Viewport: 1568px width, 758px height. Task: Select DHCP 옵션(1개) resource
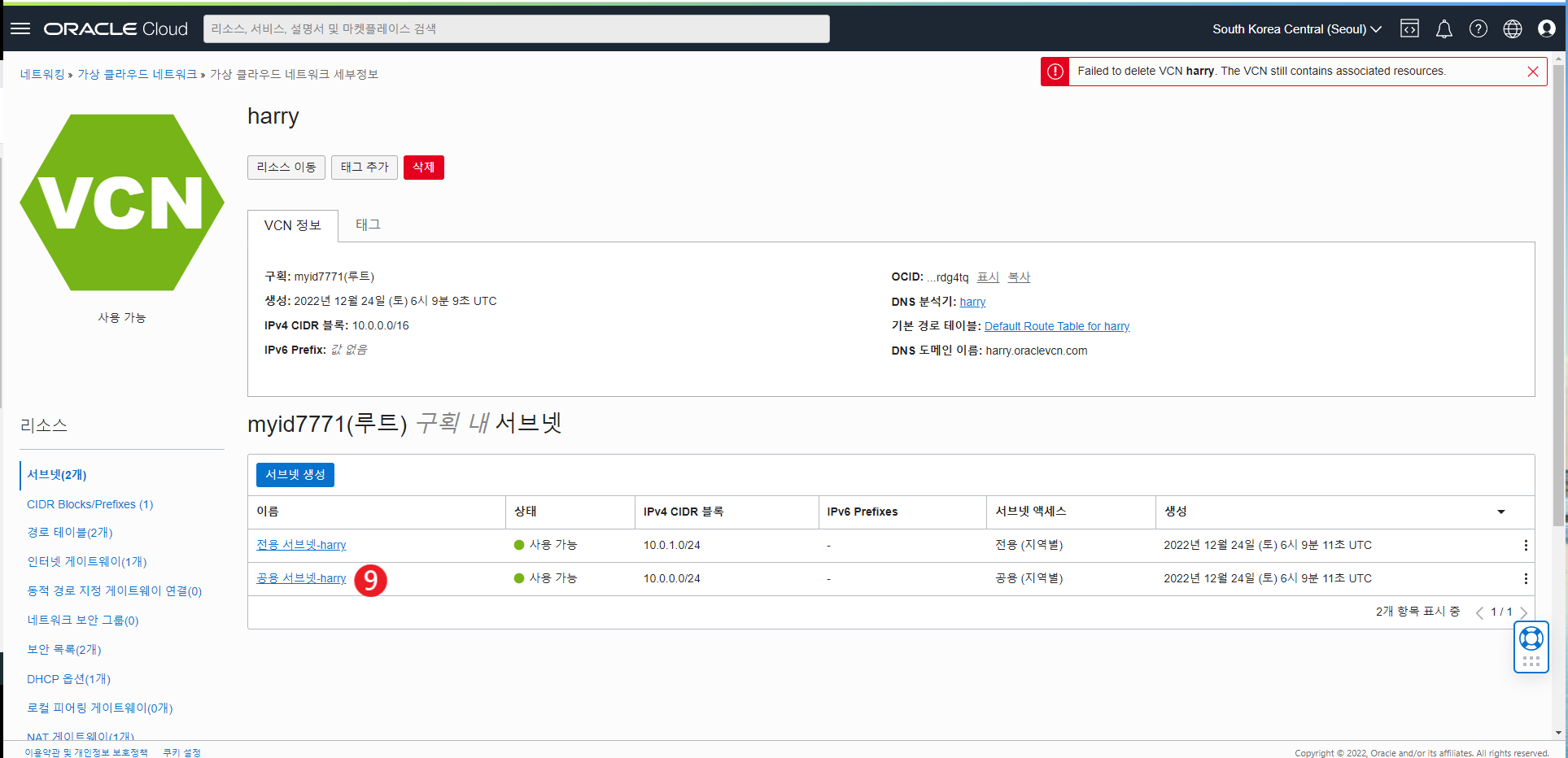[68, 679]
